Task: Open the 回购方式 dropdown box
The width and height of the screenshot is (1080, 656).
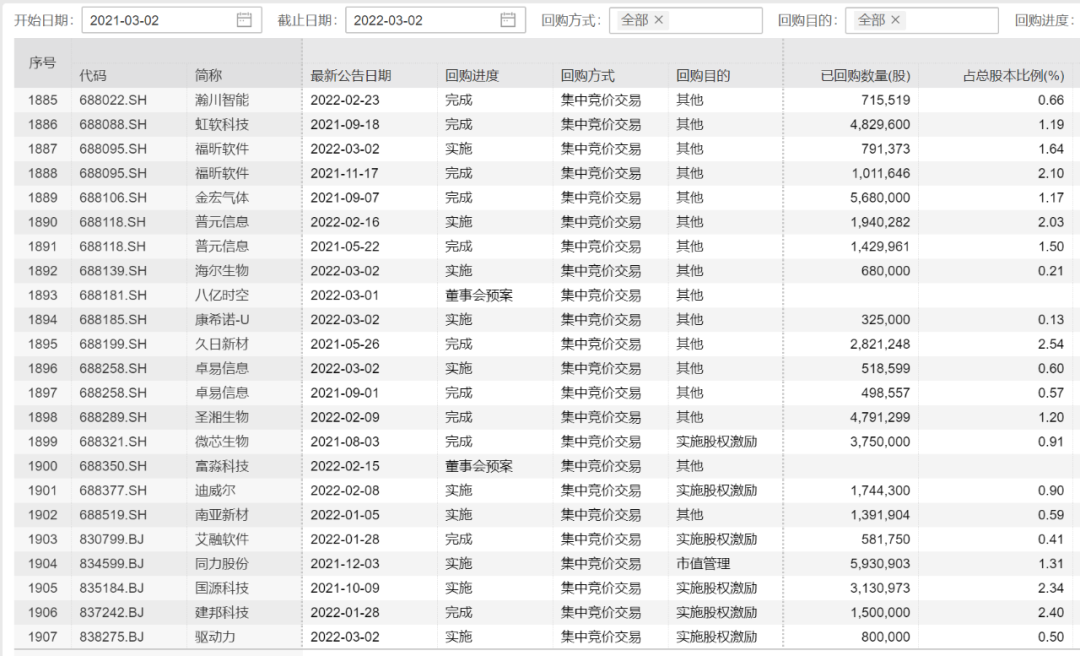Action: pyautogui.click(x=685, y=20)
